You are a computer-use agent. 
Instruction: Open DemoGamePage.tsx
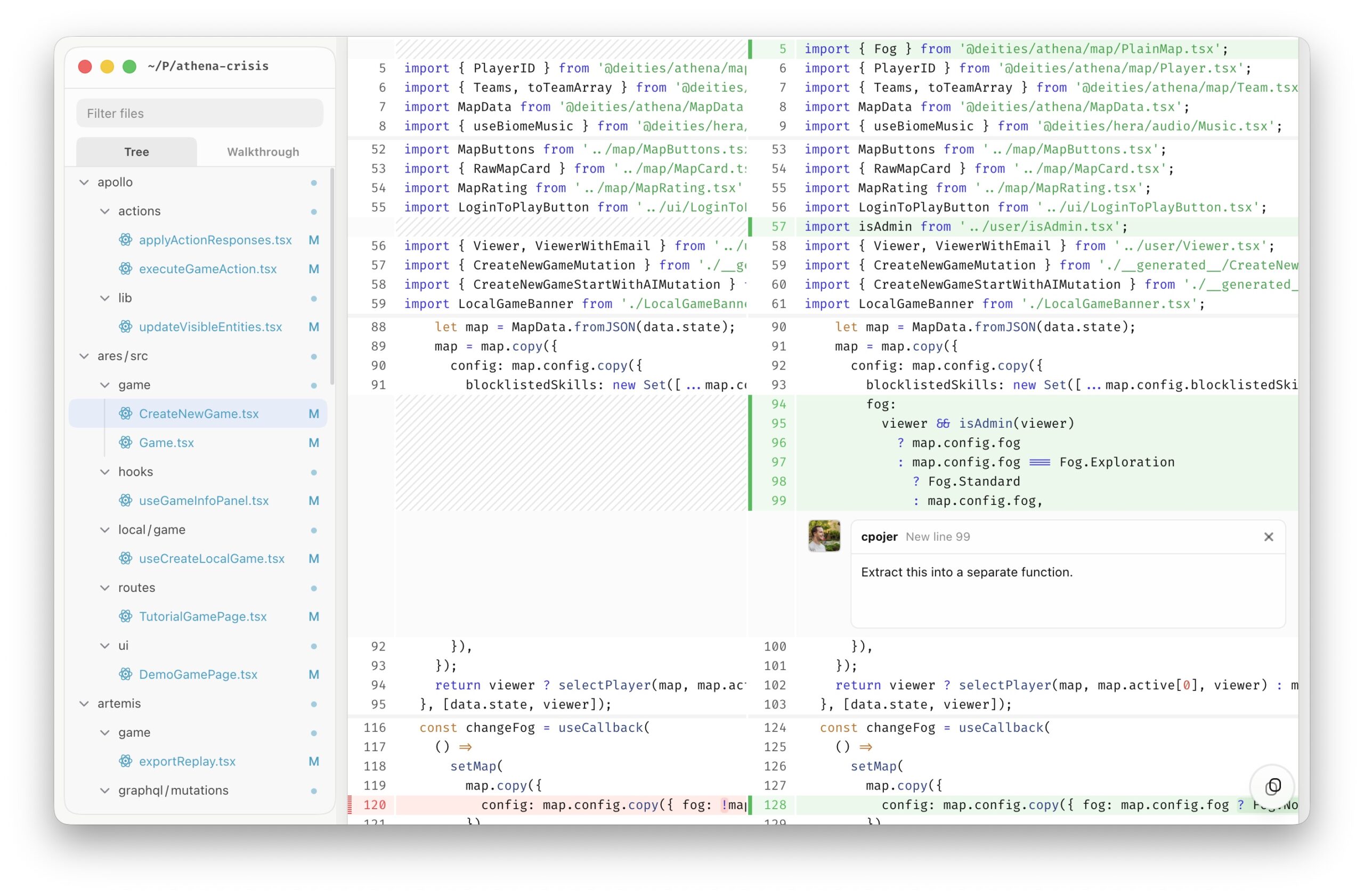click(198, 674)
